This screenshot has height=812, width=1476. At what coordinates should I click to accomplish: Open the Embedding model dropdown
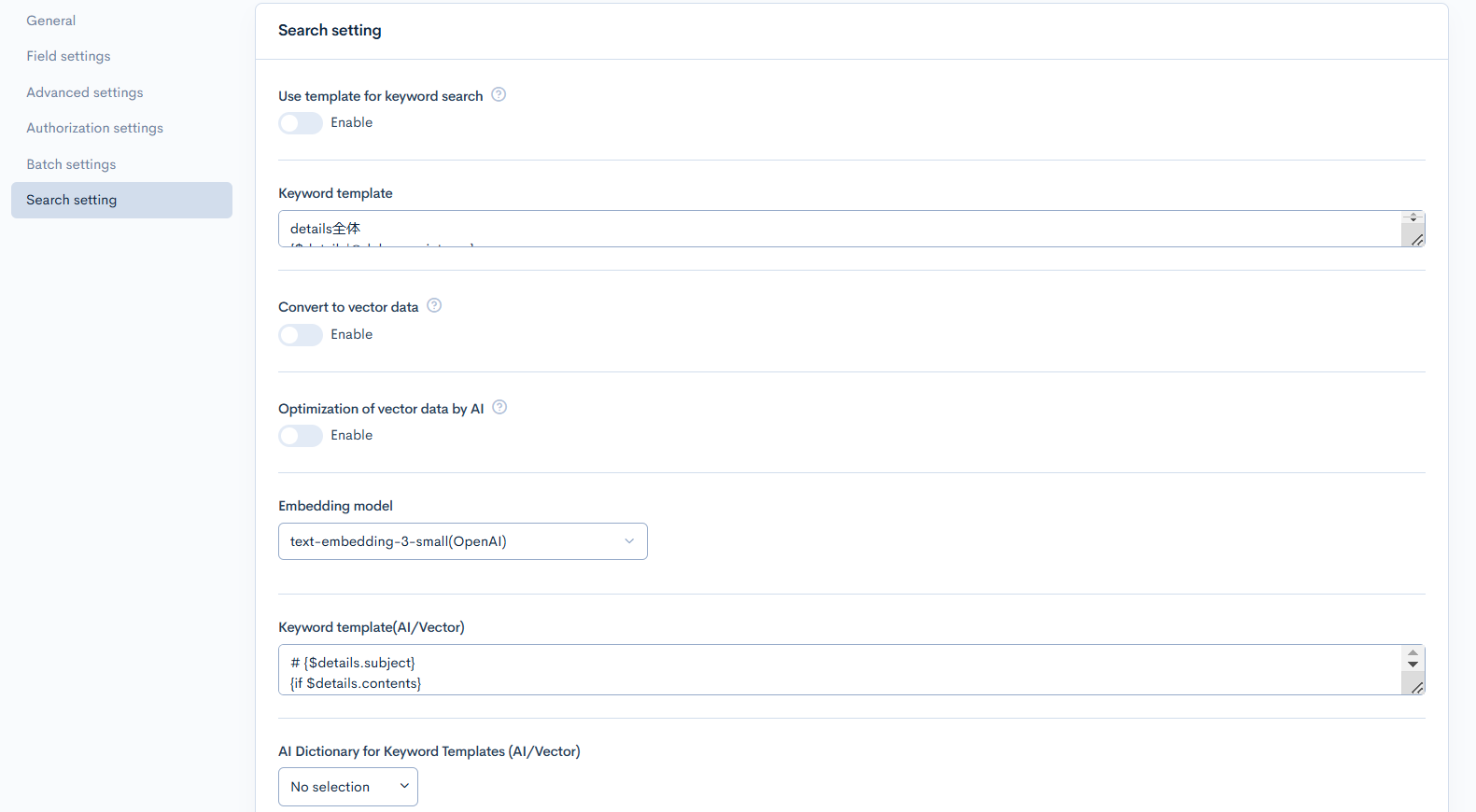[462, 541]
